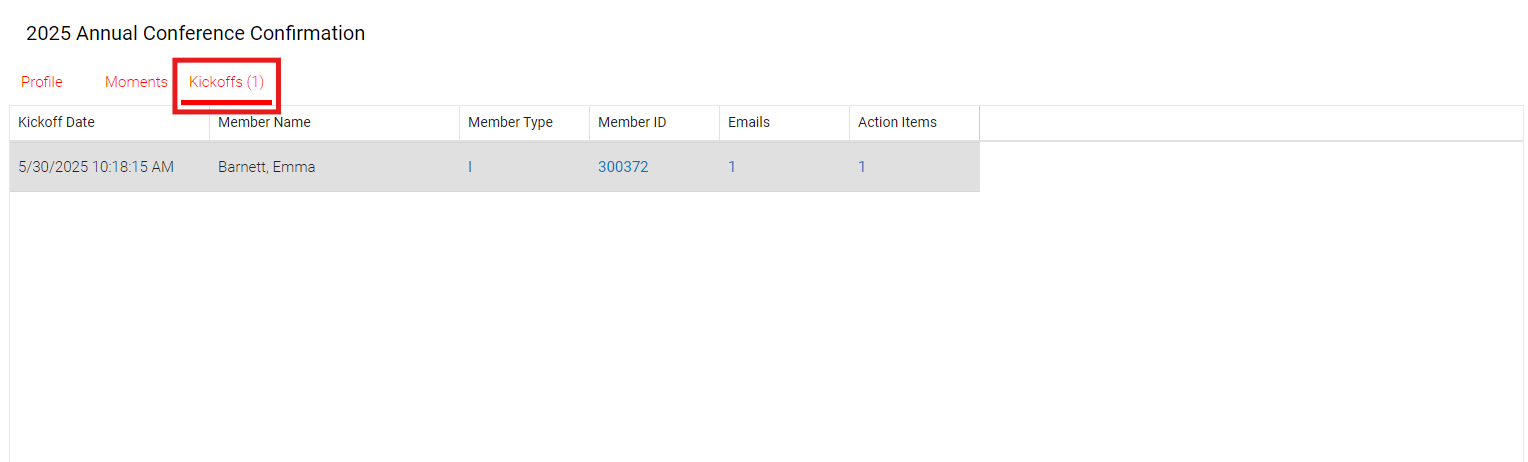1528x462 pixels.
Task: Open the Emails count link for Emma
Action: click(732, 167)
